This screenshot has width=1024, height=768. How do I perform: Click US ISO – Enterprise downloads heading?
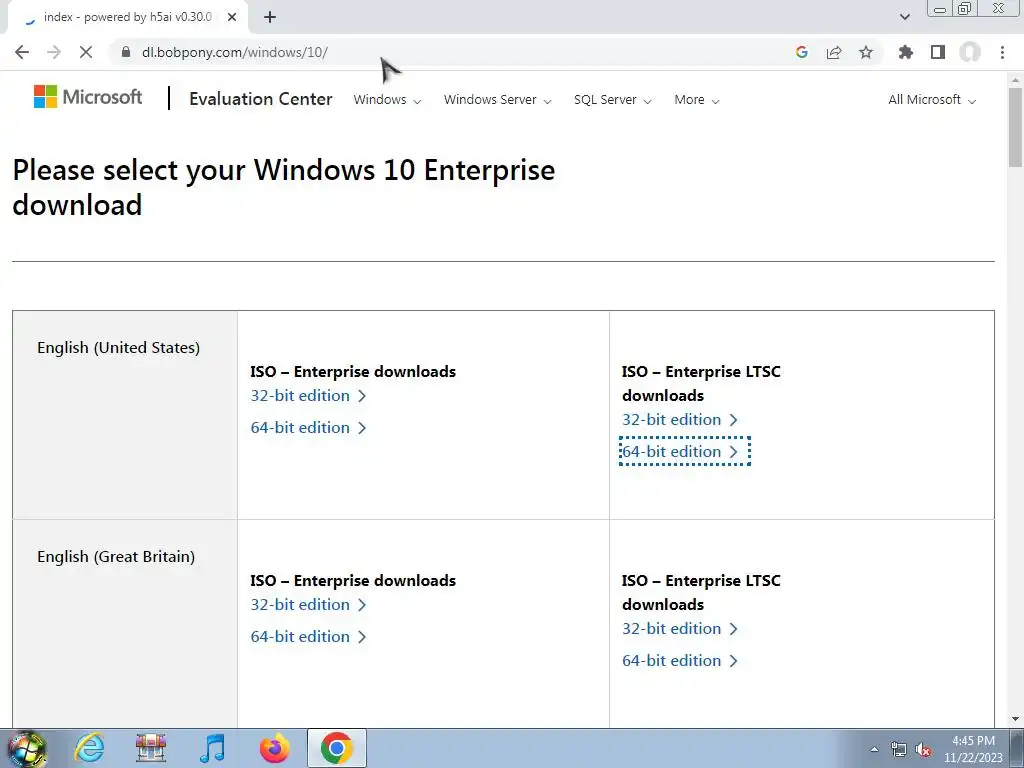353,372
